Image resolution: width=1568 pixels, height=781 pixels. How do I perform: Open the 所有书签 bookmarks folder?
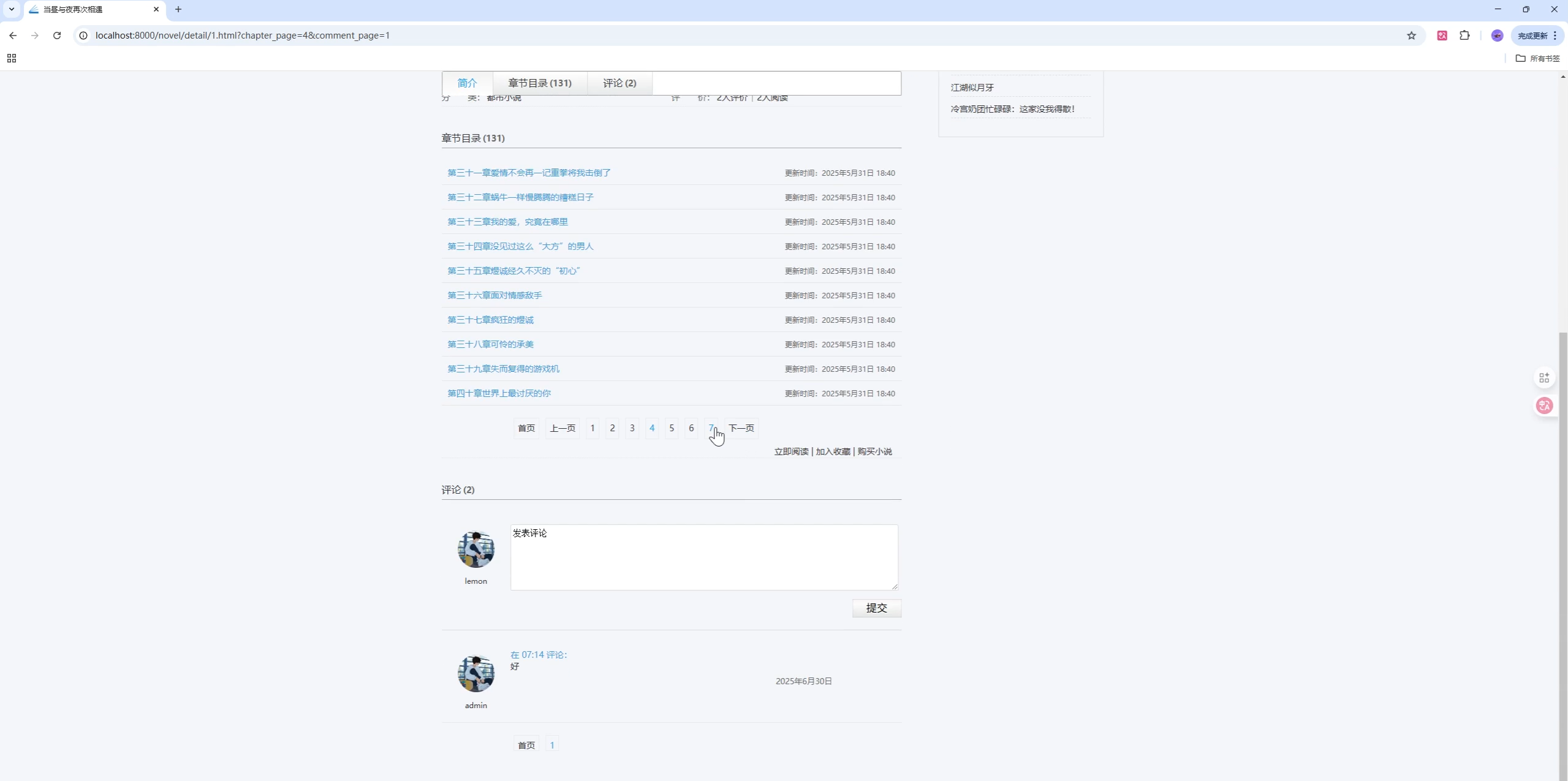coord(1537,58)
